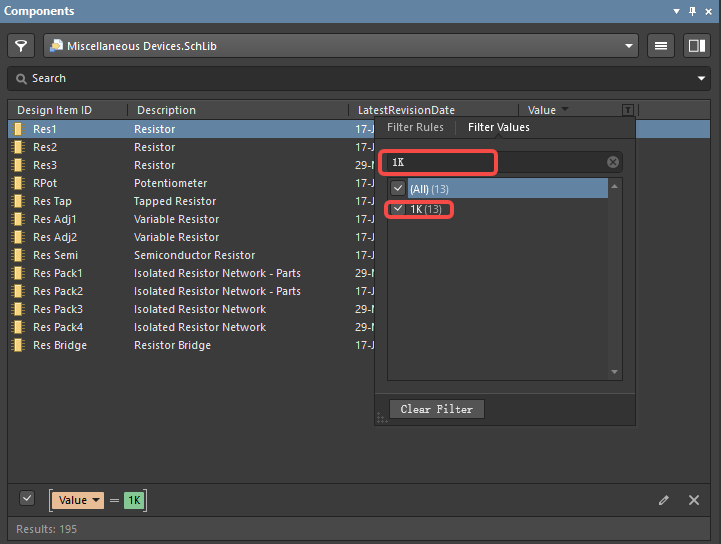Viewport: 721px width, 544px height.
Task: Click the filter list scrollbar down arrow
Action: click(615, 372)
